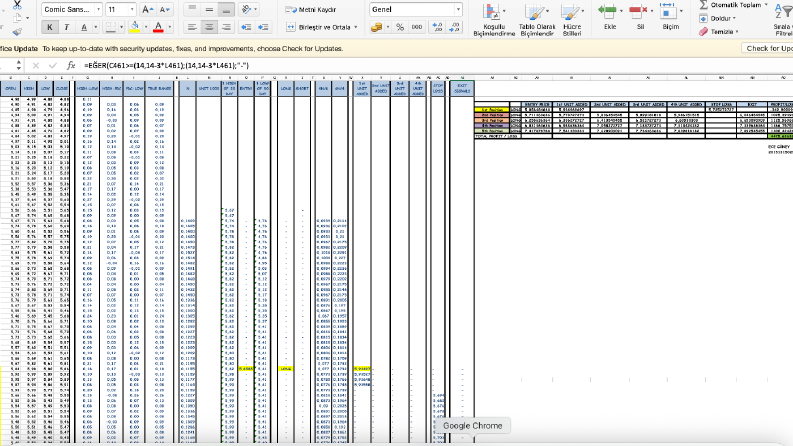
Task: Apply the red font color
Action: (x=158, y=27)
